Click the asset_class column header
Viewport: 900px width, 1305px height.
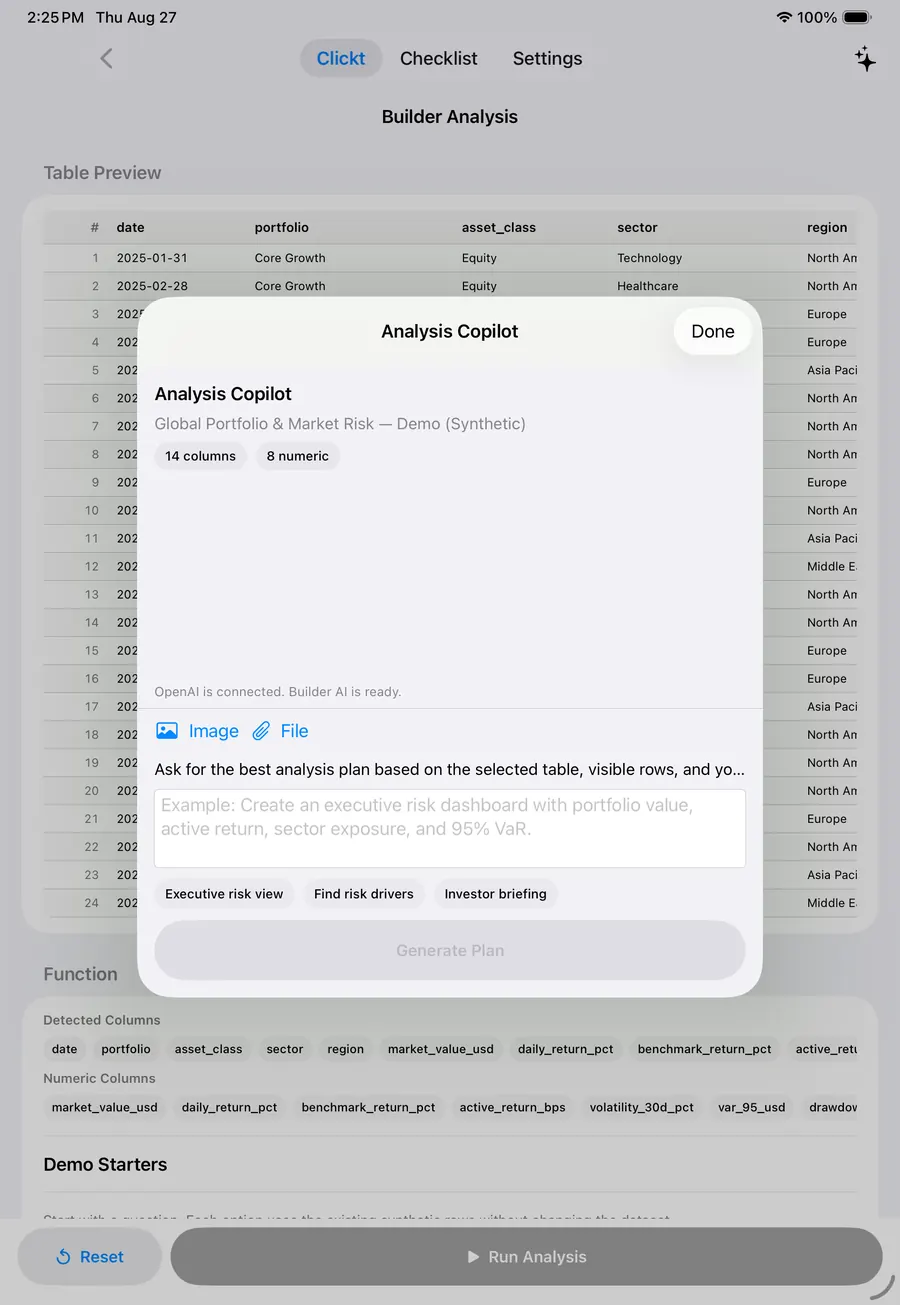[x=499, y=227]
